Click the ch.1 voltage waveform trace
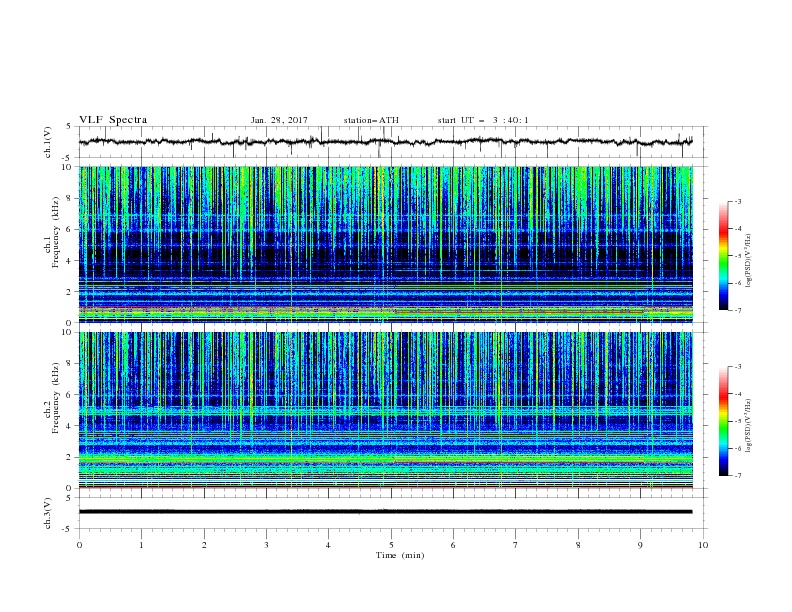The width and height of the screenshot is (792, 612). coord(385,142)
